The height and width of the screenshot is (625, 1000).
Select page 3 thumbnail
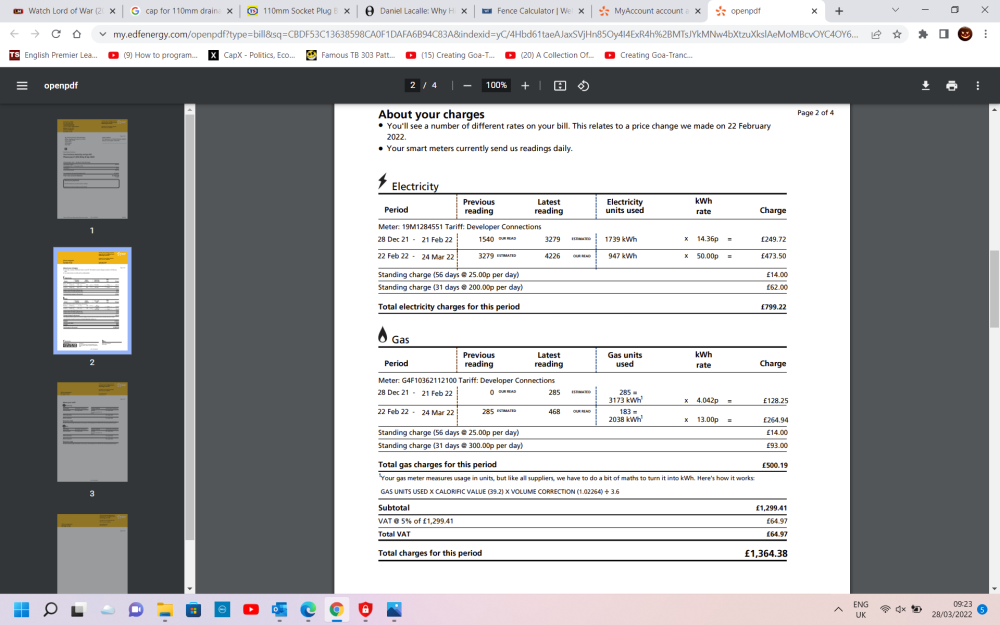(x=92, y=432)
